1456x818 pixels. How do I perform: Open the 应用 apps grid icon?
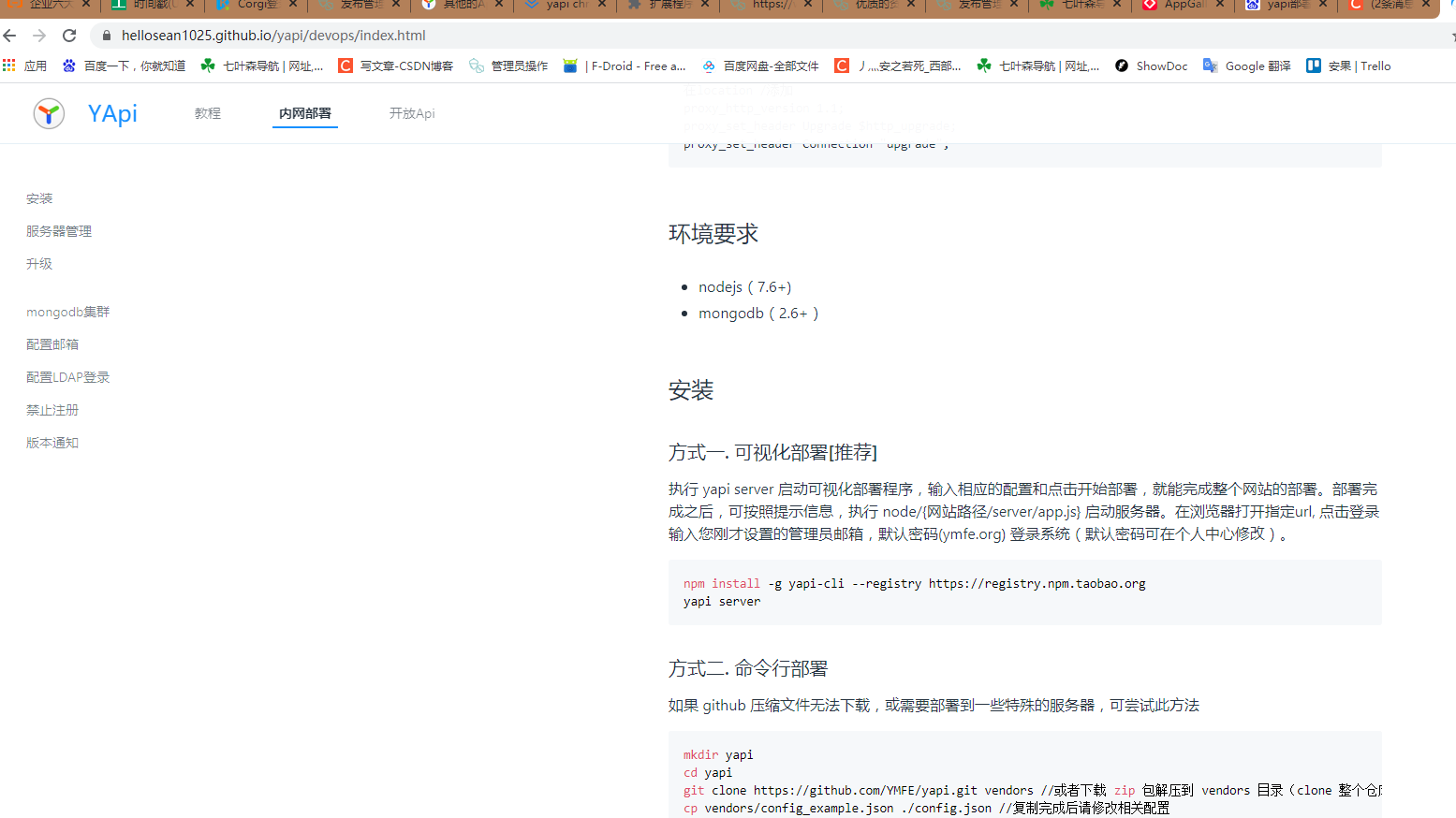click(9, 66)
